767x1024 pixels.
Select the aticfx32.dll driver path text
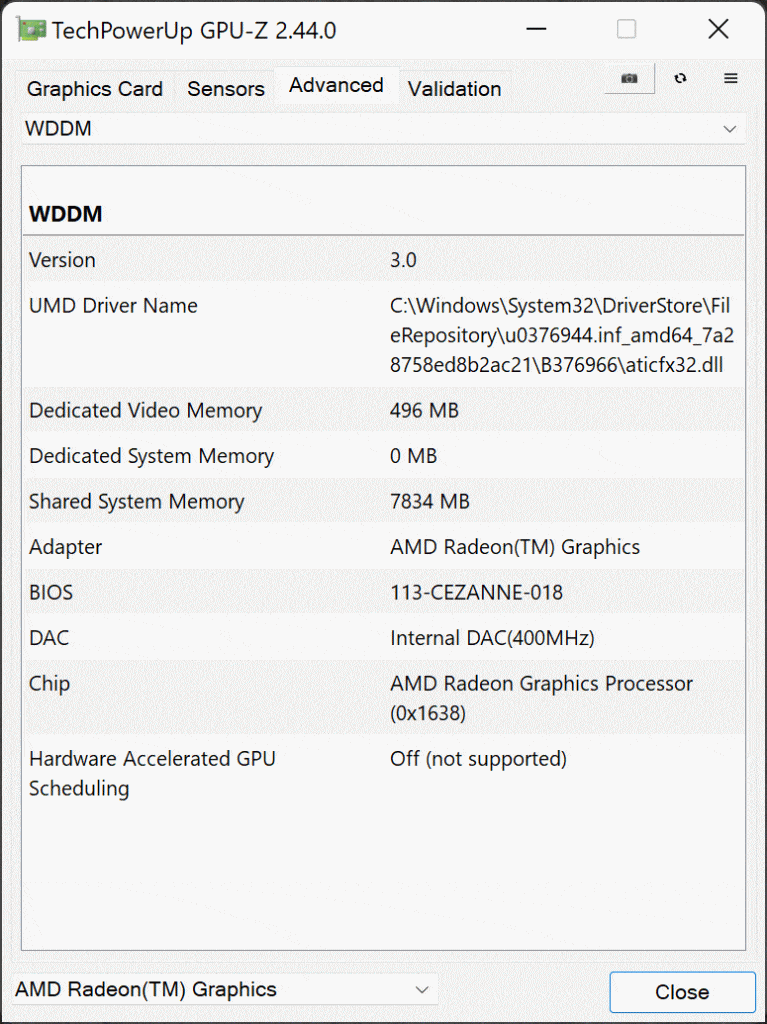(562, 335)
